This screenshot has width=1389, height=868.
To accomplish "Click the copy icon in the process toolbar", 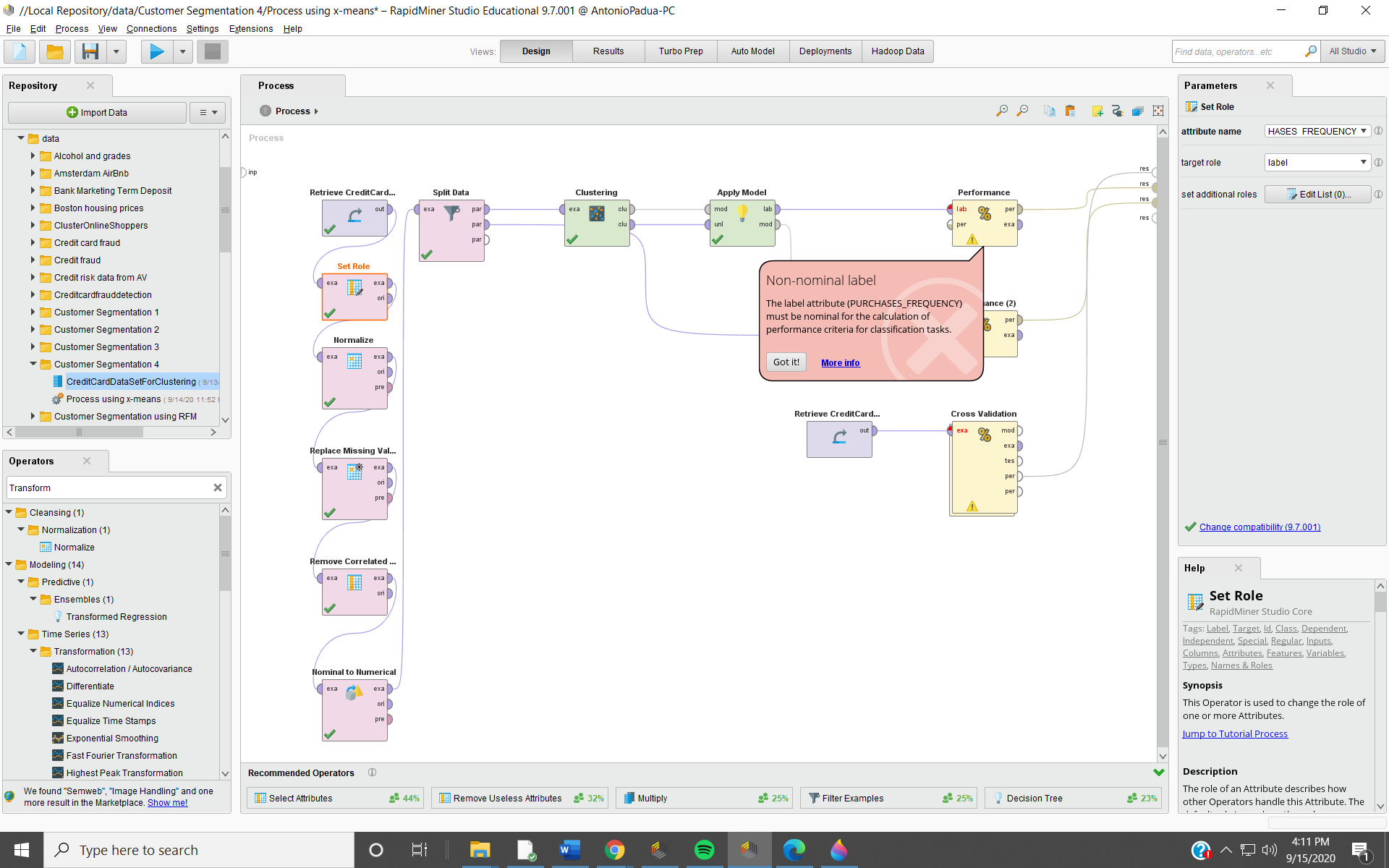I will (x=1049, y=111).
